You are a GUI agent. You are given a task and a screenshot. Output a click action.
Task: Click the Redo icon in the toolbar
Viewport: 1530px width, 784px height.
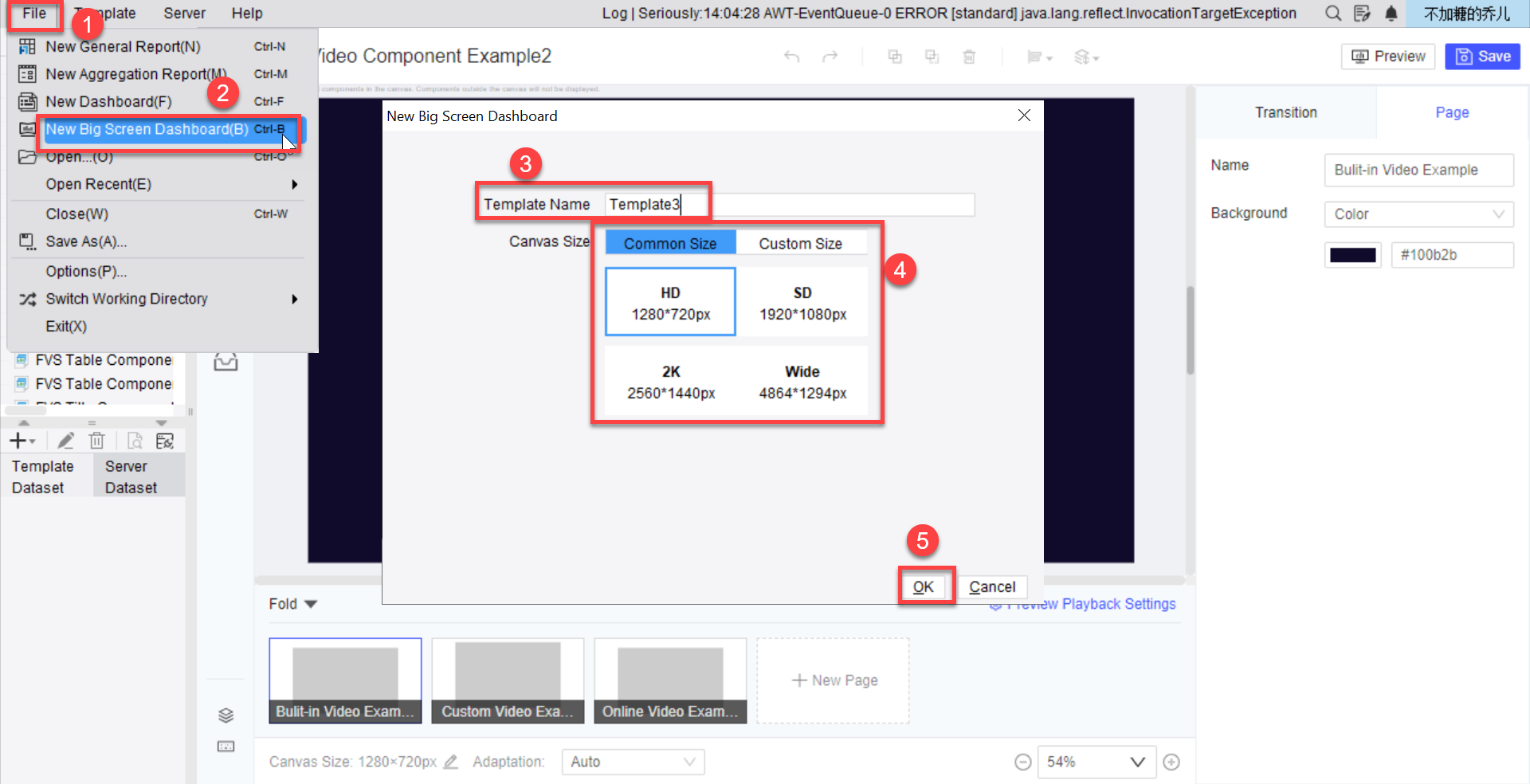[x=831, y=57]
